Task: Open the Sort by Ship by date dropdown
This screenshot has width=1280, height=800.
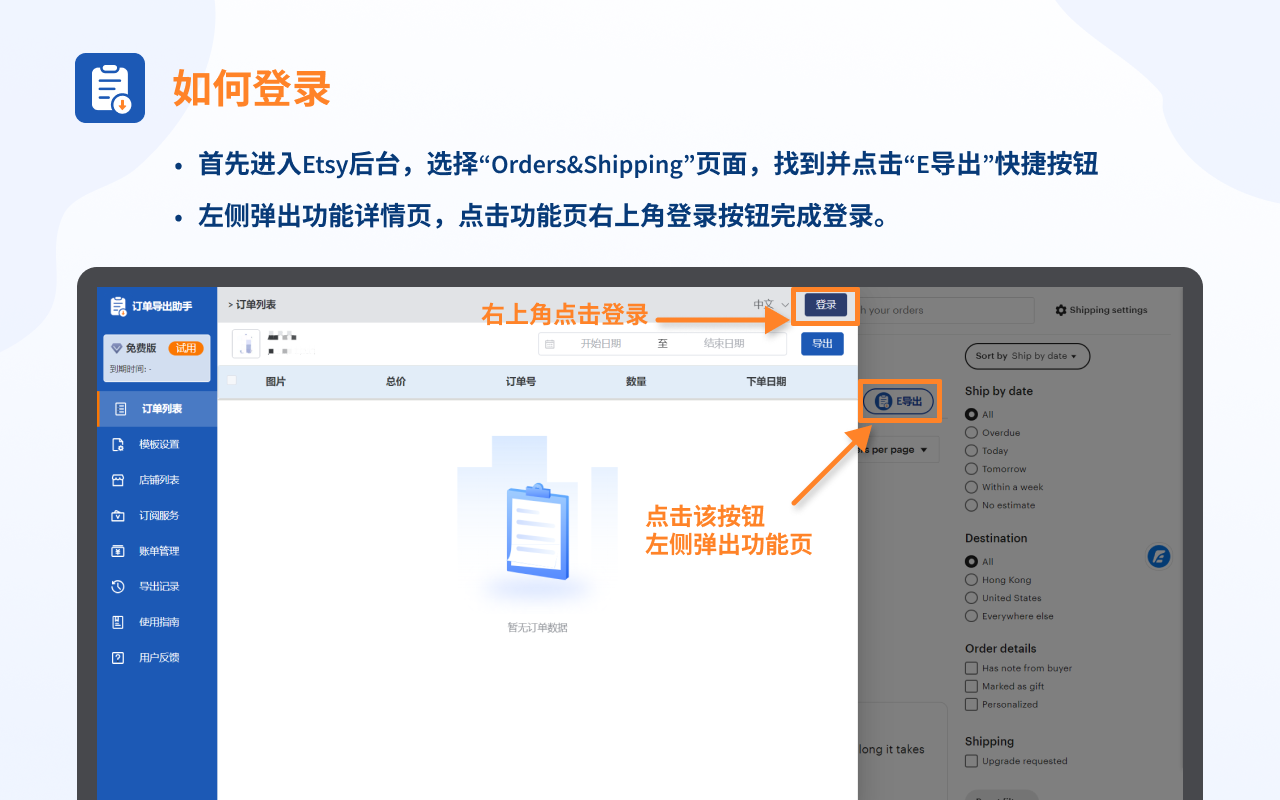Action: tap(1027, 356)
